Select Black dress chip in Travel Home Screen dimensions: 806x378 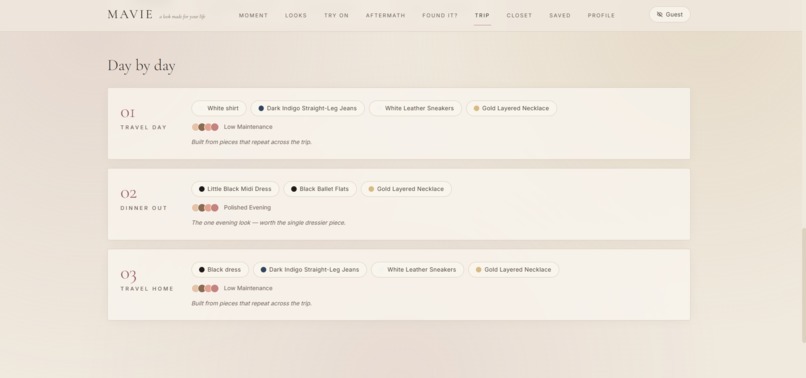click(x=220, y=269)
